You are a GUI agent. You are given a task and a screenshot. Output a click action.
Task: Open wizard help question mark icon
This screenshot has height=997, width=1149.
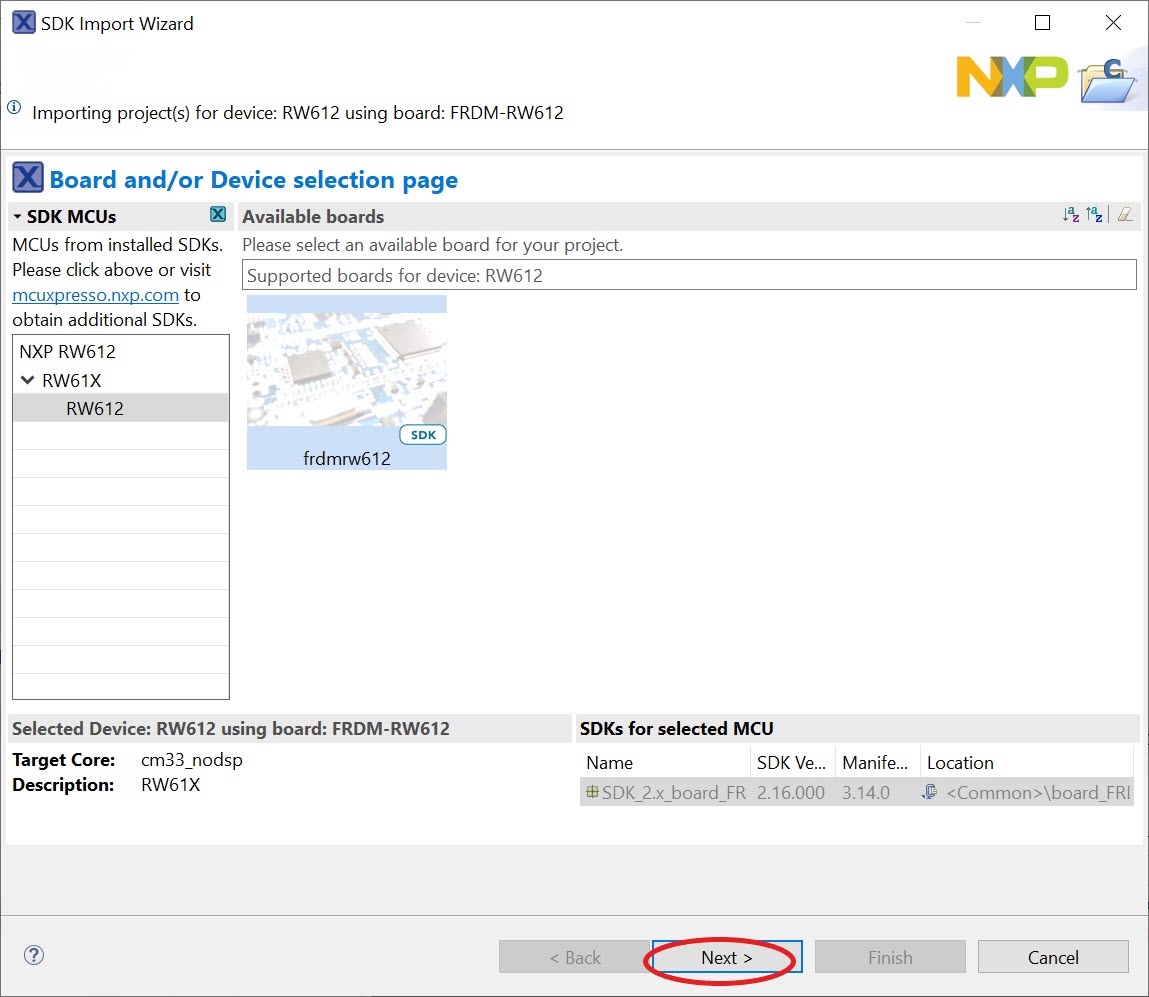click(34, 956)
